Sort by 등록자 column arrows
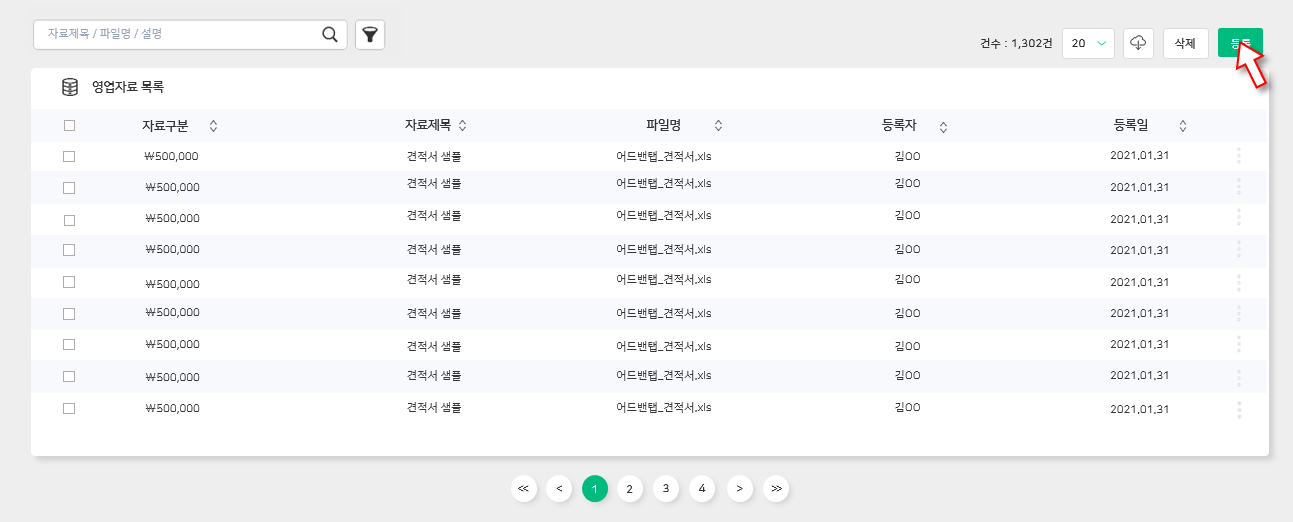1293x522 pixels. click(x=943, y=126)
